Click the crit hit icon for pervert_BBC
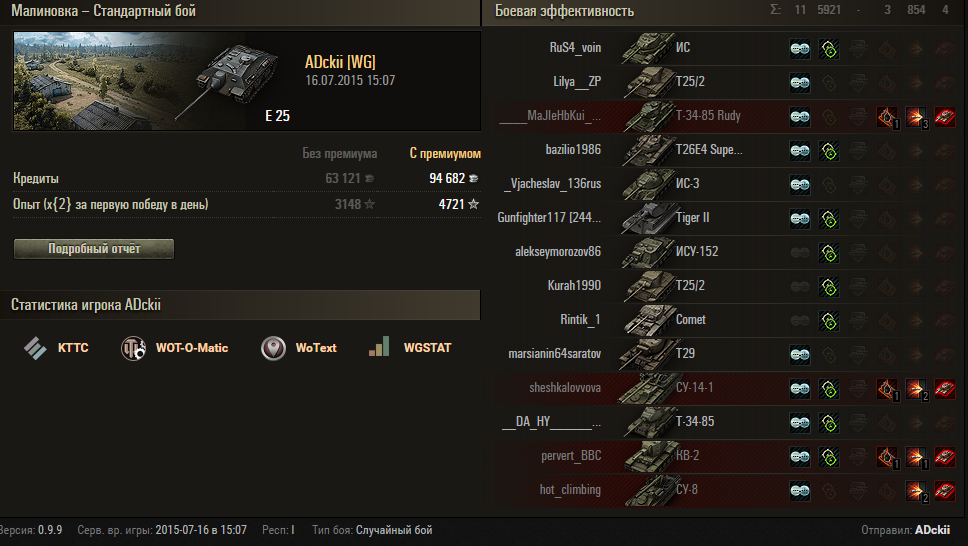Image resolution: width=968 pixels, height=546 pixels. tap(887, 456)
